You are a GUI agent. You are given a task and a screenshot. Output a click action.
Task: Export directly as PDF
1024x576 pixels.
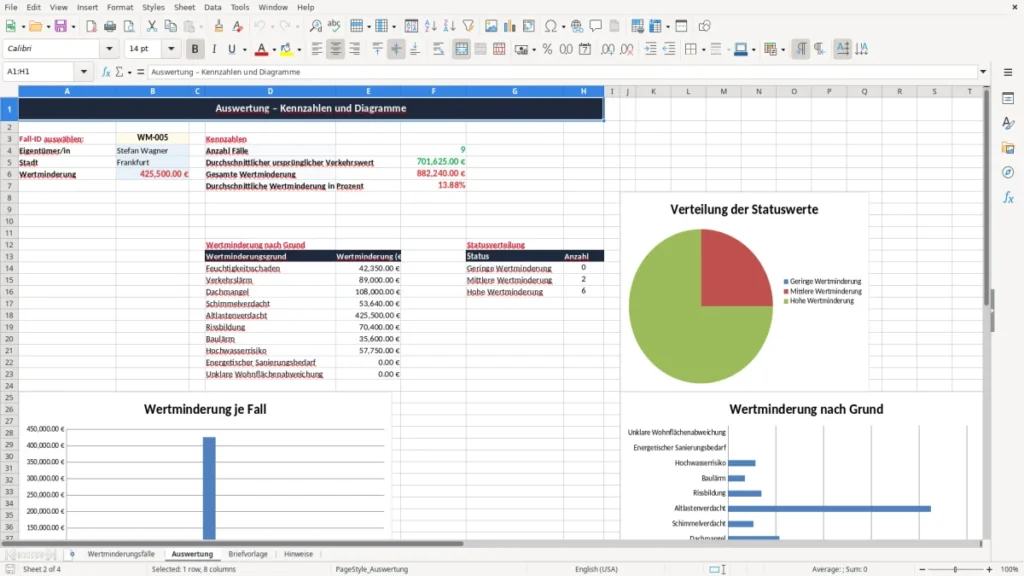pos(91,26)
